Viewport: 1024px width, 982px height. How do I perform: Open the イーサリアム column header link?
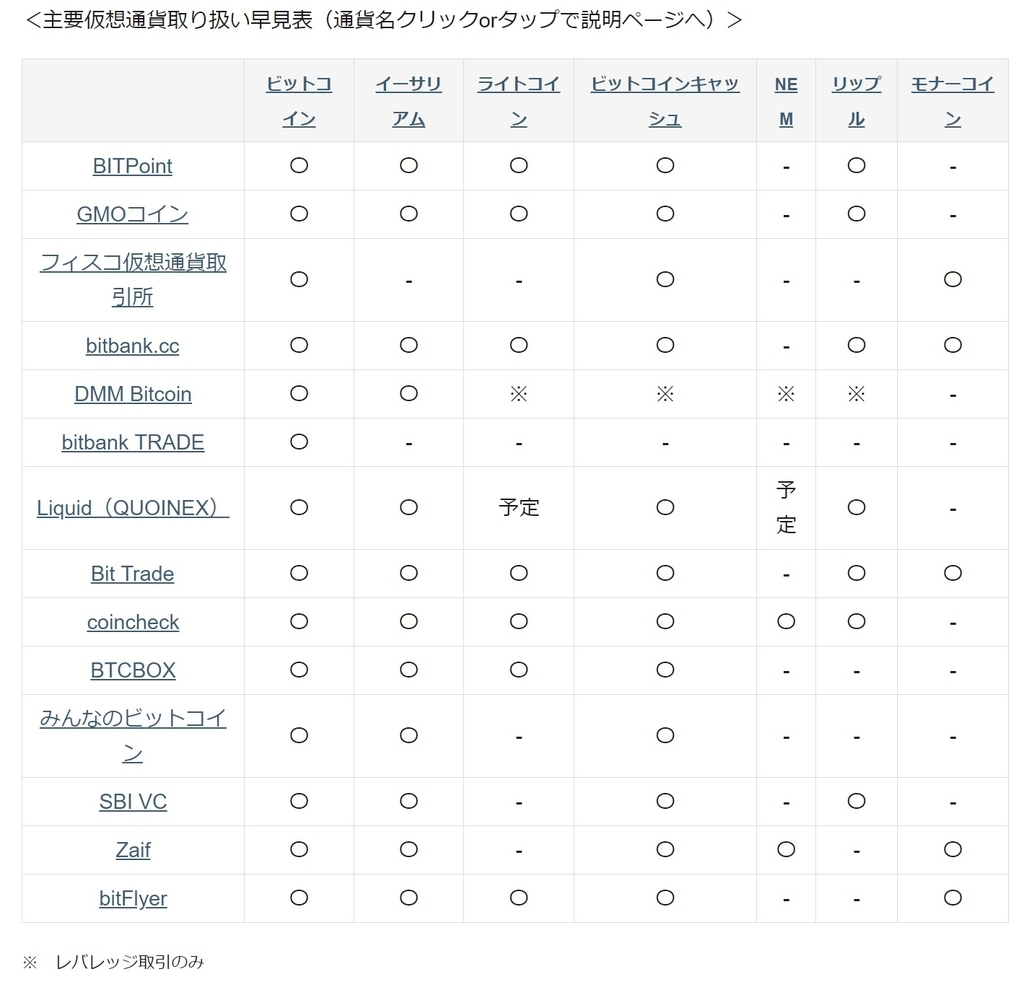(408, 101)
